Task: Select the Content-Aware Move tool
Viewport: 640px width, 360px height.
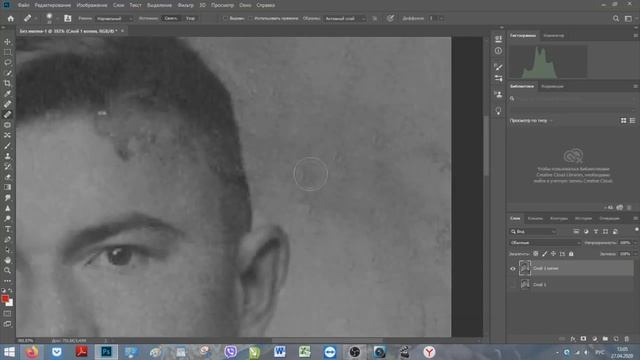Action: point(7,135)
